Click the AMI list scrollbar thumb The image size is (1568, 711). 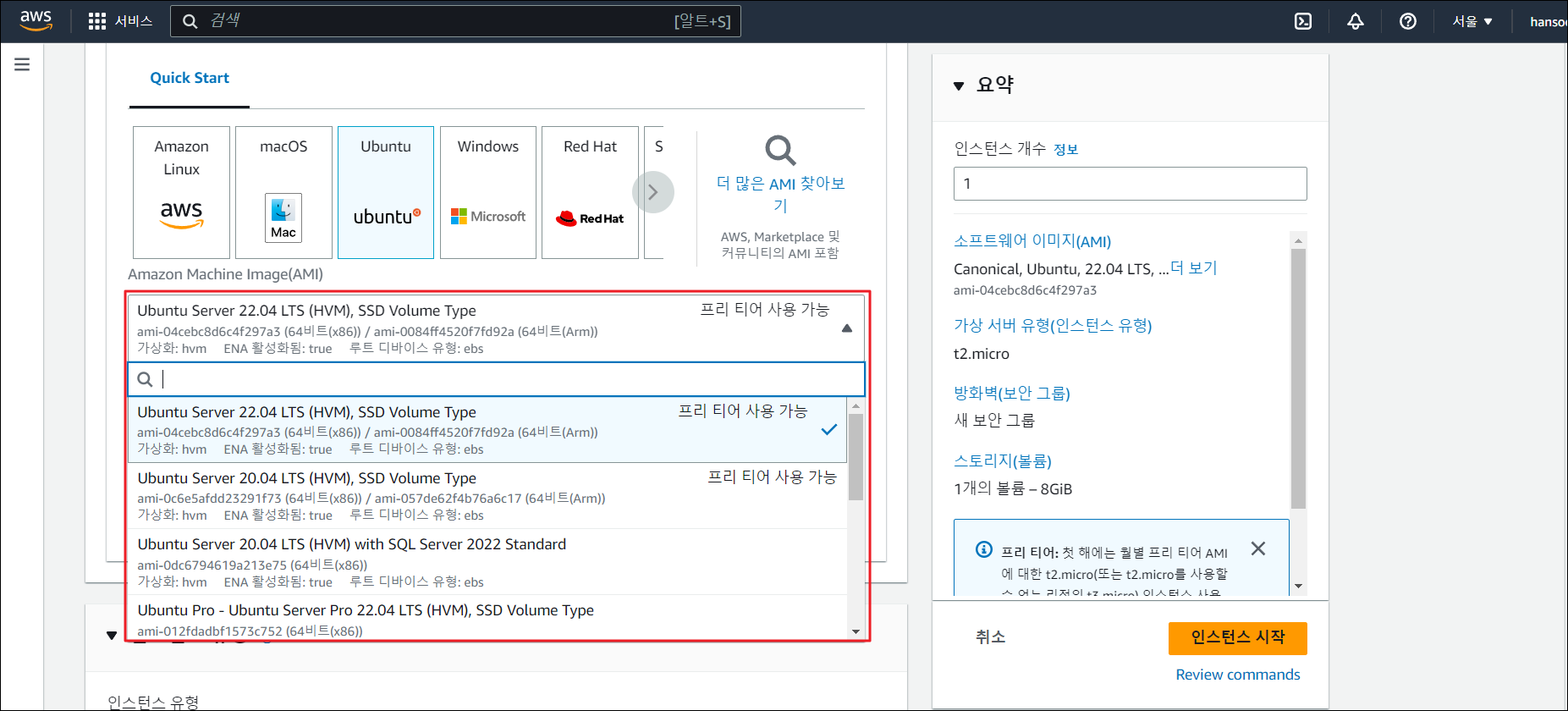856,456
